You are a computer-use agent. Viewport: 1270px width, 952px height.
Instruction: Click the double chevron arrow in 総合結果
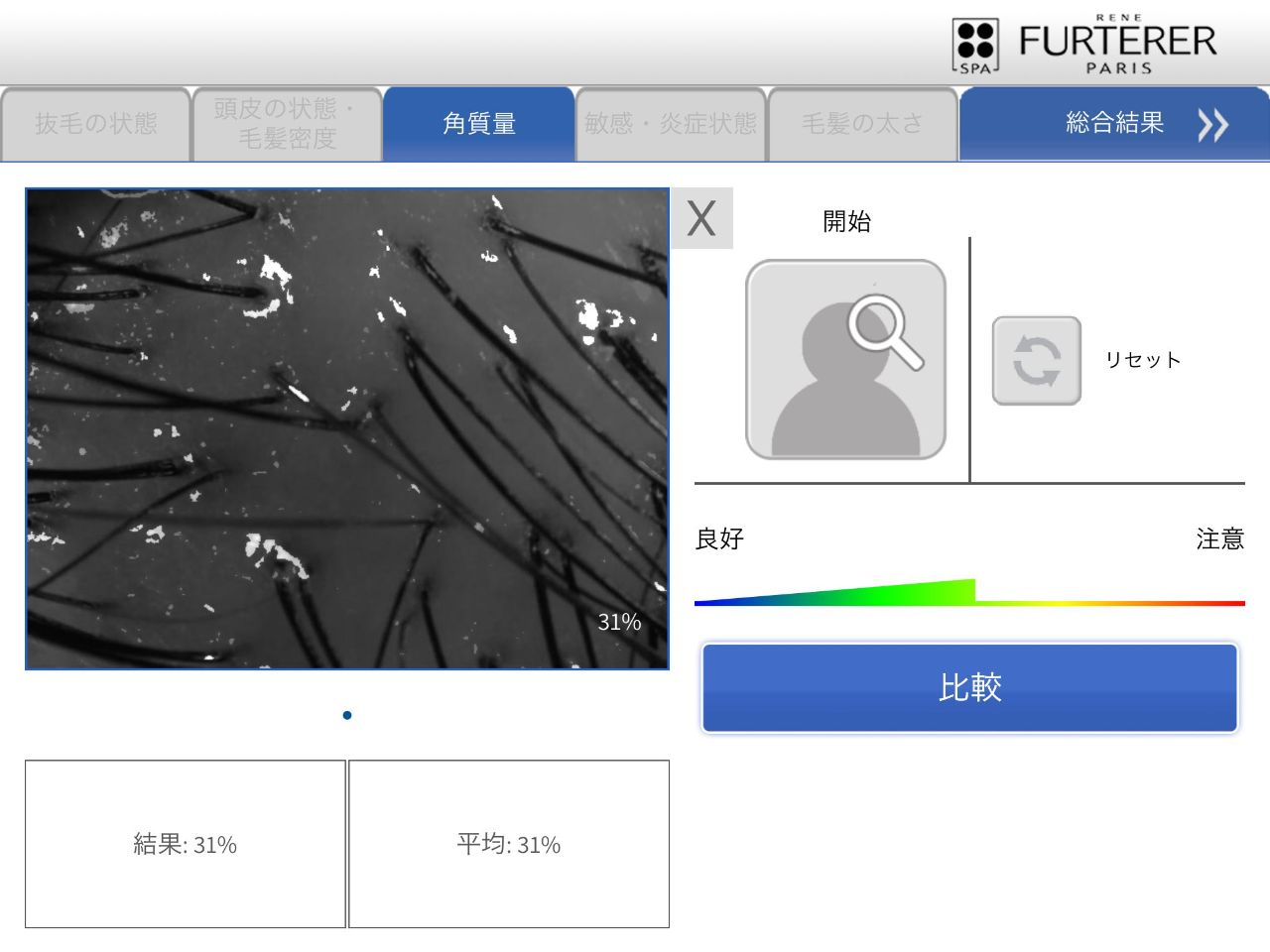(x=1212, y=125)
